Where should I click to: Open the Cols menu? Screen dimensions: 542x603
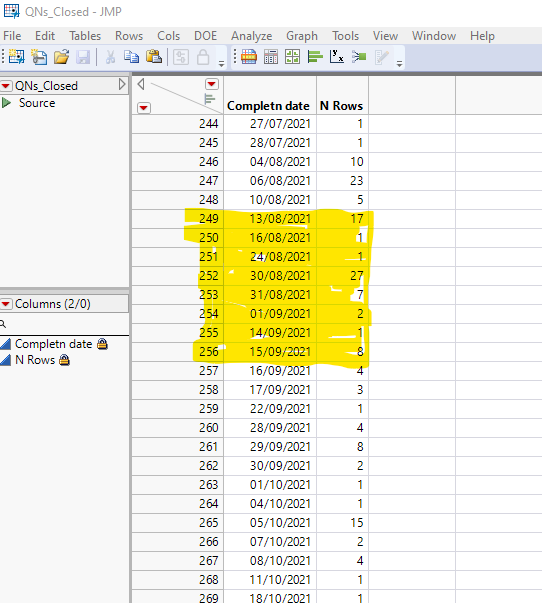tap(168, 36)
